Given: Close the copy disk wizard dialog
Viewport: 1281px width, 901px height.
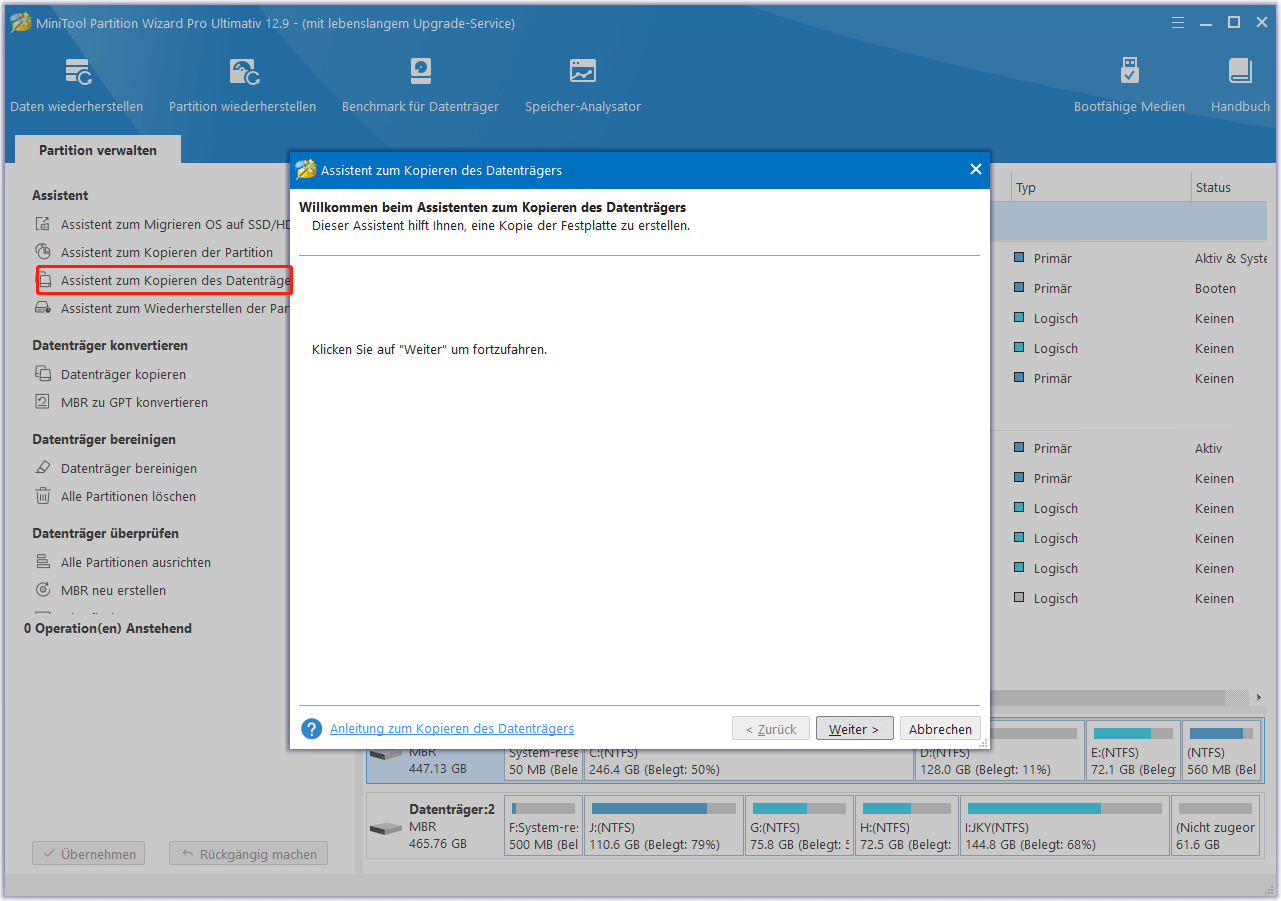Looking at the screenshot, I should tap(976, 169).
